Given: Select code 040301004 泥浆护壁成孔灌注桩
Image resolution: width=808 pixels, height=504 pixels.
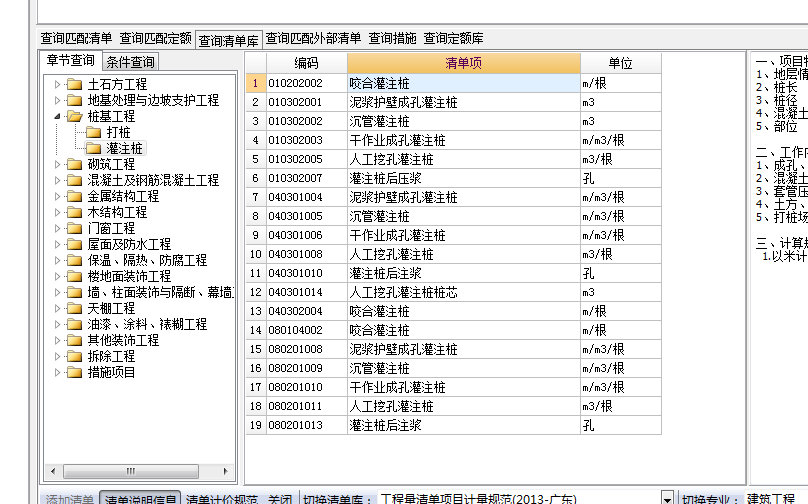Looking at the screenshot, I should click(x=307, y=197).
